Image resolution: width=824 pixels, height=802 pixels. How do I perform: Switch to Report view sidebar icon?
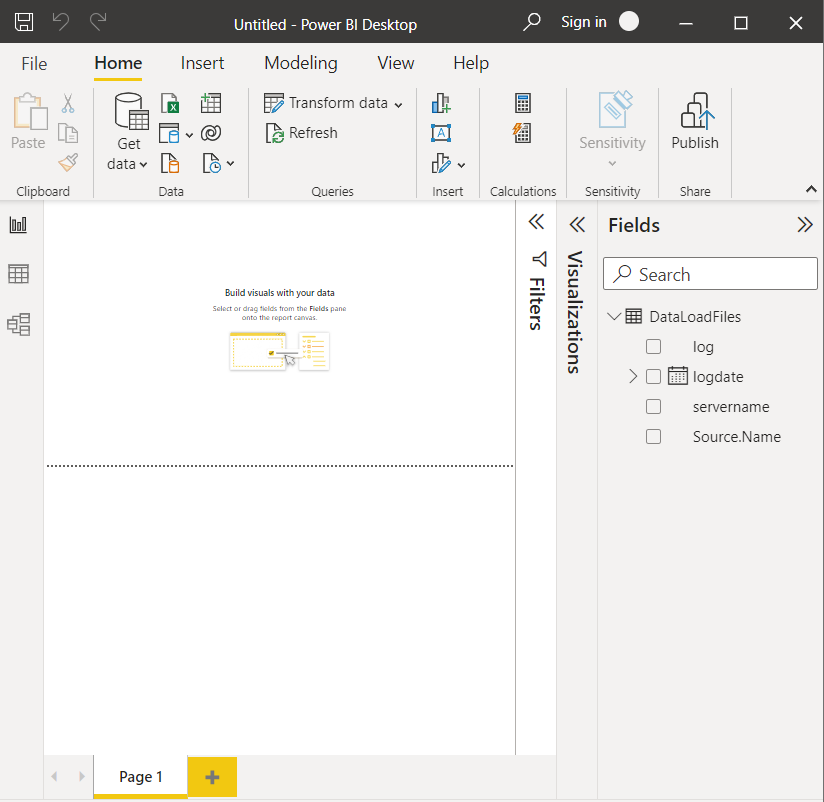pos(18,225)
